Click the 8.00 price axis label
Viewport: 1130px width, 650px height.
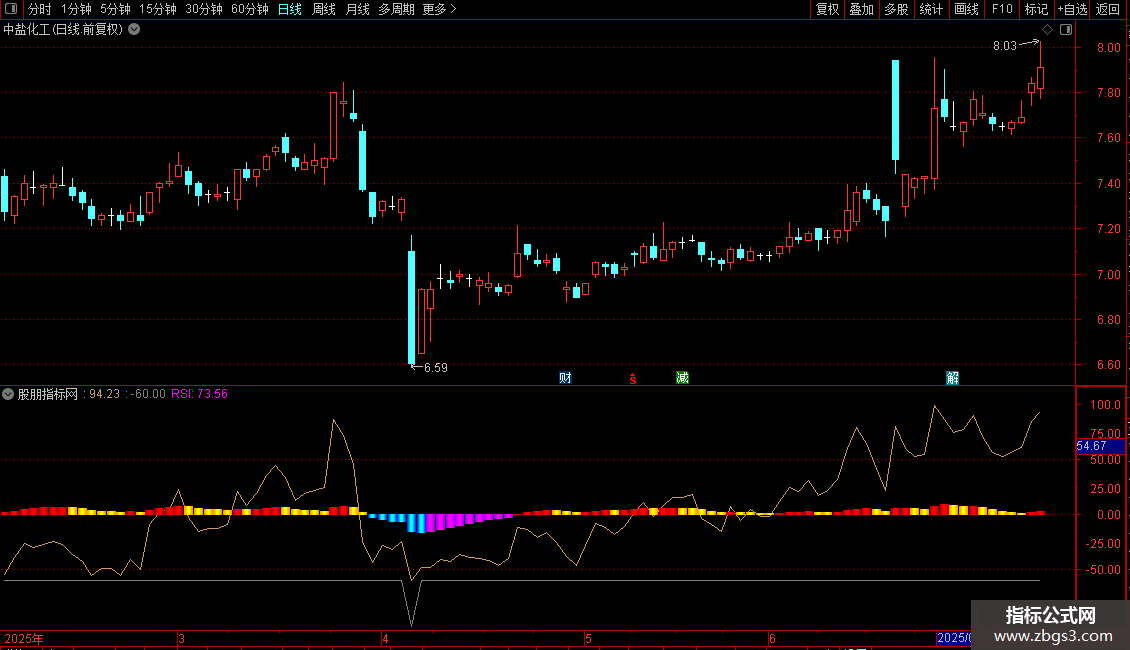(x=1108, y=48)
